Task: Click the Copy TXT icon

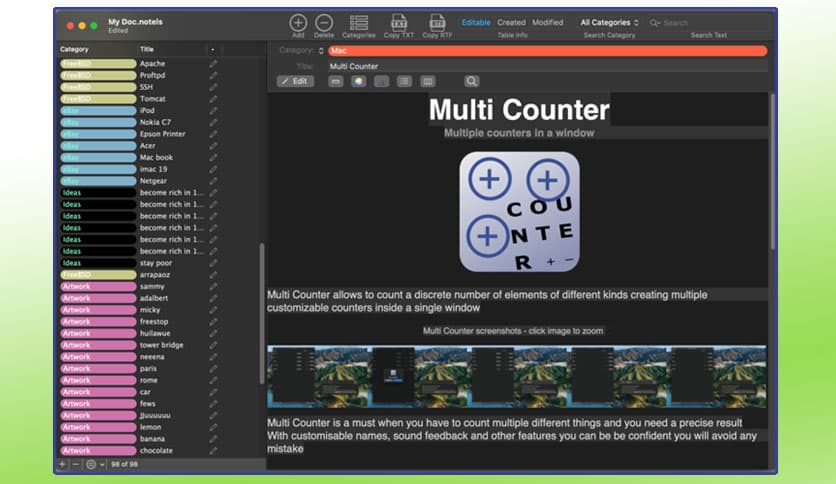Action: point(398,22)
